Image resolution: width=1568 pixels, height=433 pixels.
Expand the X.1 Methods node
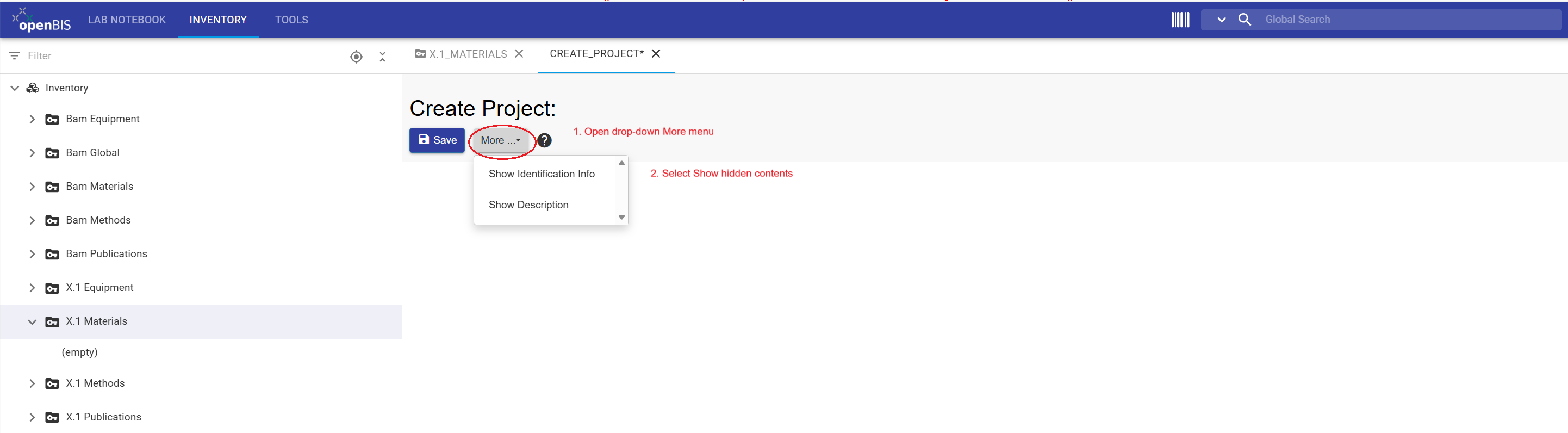[x=32, y=383]
